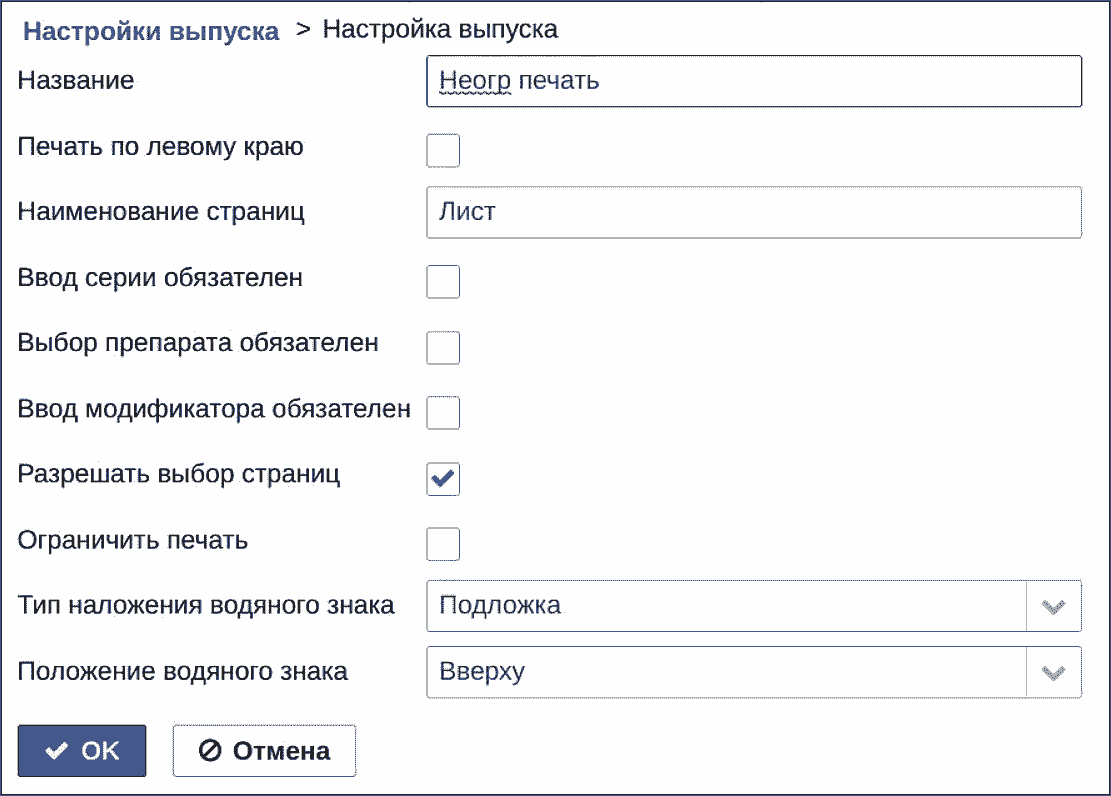The width and height of the screenshot is (1111, 796).
Task: Open the Настройки выпуска breadcrumb link
Action: [x=151, y=31]
